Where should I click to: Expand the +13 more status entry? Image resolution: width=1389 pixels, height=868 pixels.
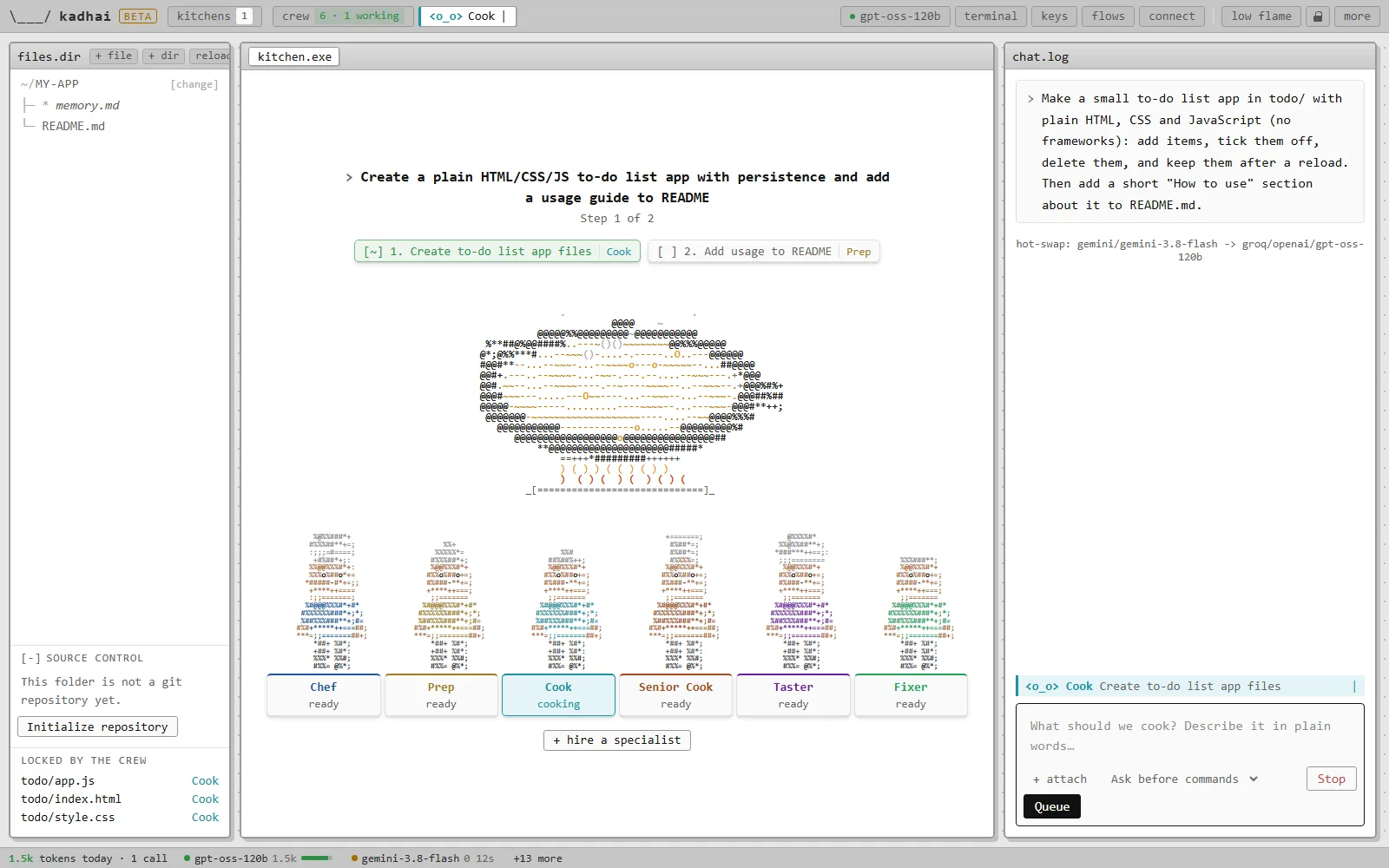tap(537, 858)
